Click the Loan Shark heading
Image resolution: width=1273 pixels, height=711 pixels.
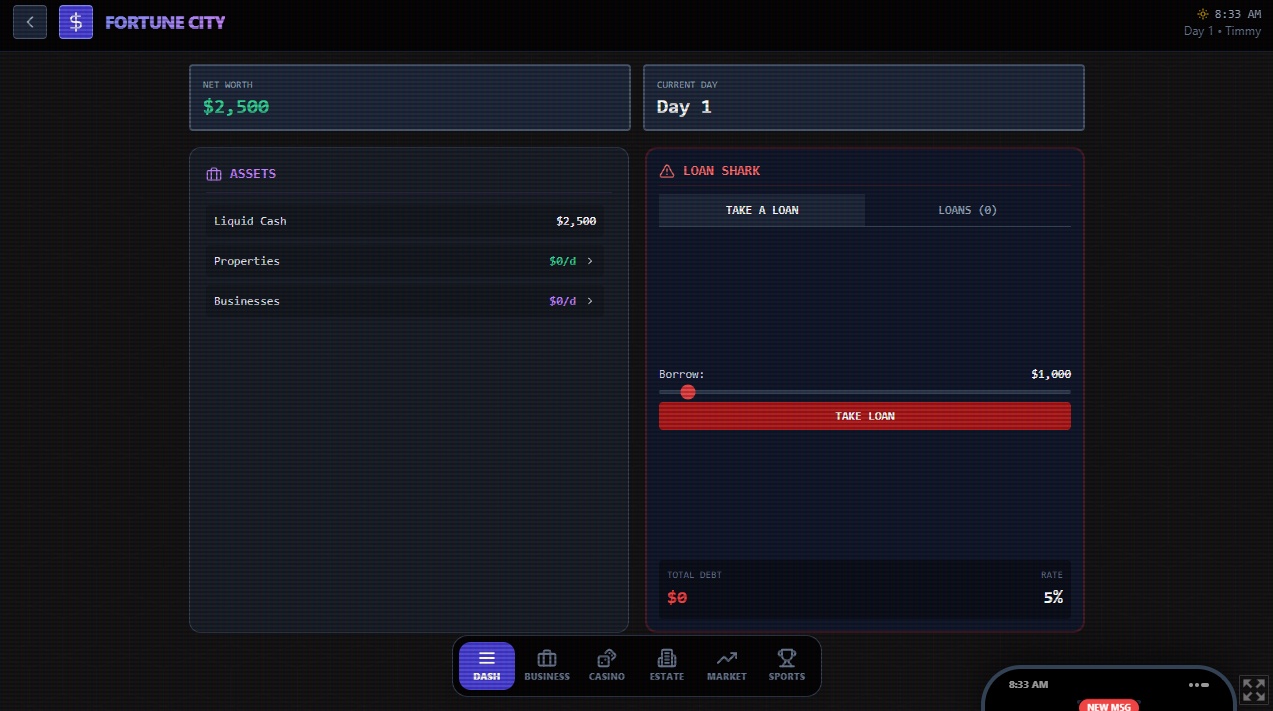point(722,171)
